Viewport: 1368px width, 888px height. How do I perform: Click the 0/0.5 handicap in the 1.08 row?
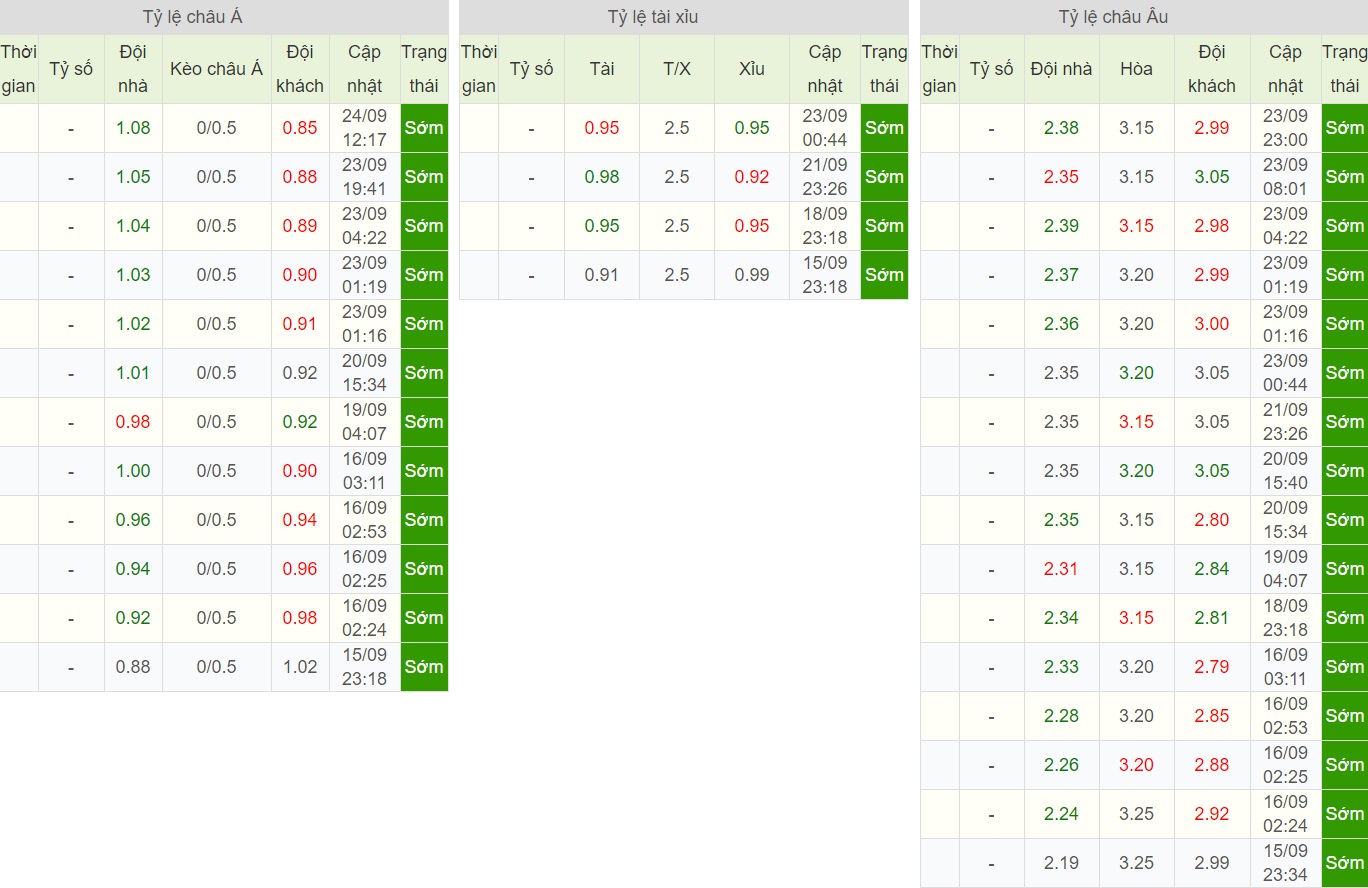click(217, 128)
